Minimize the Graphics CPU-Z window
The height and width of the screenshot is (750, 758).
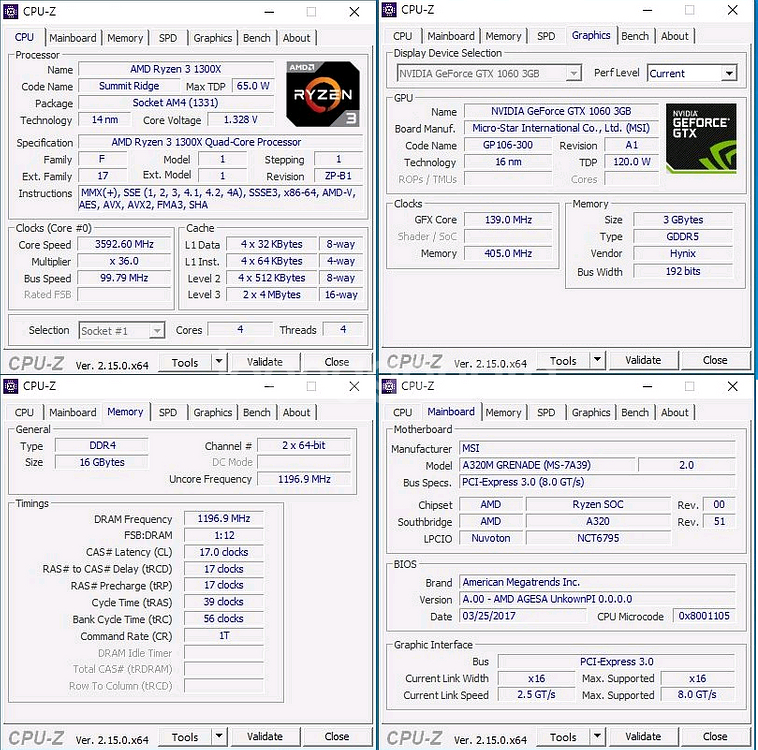click(x=647, y=10)
